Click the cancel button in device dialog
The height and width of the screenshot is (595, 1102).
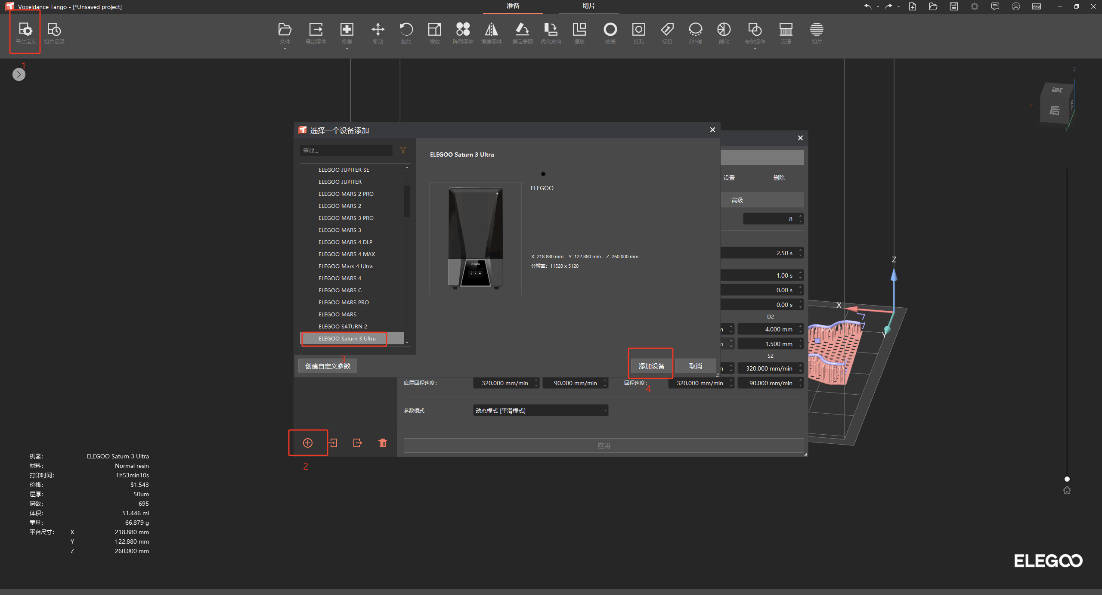(695, 366)
